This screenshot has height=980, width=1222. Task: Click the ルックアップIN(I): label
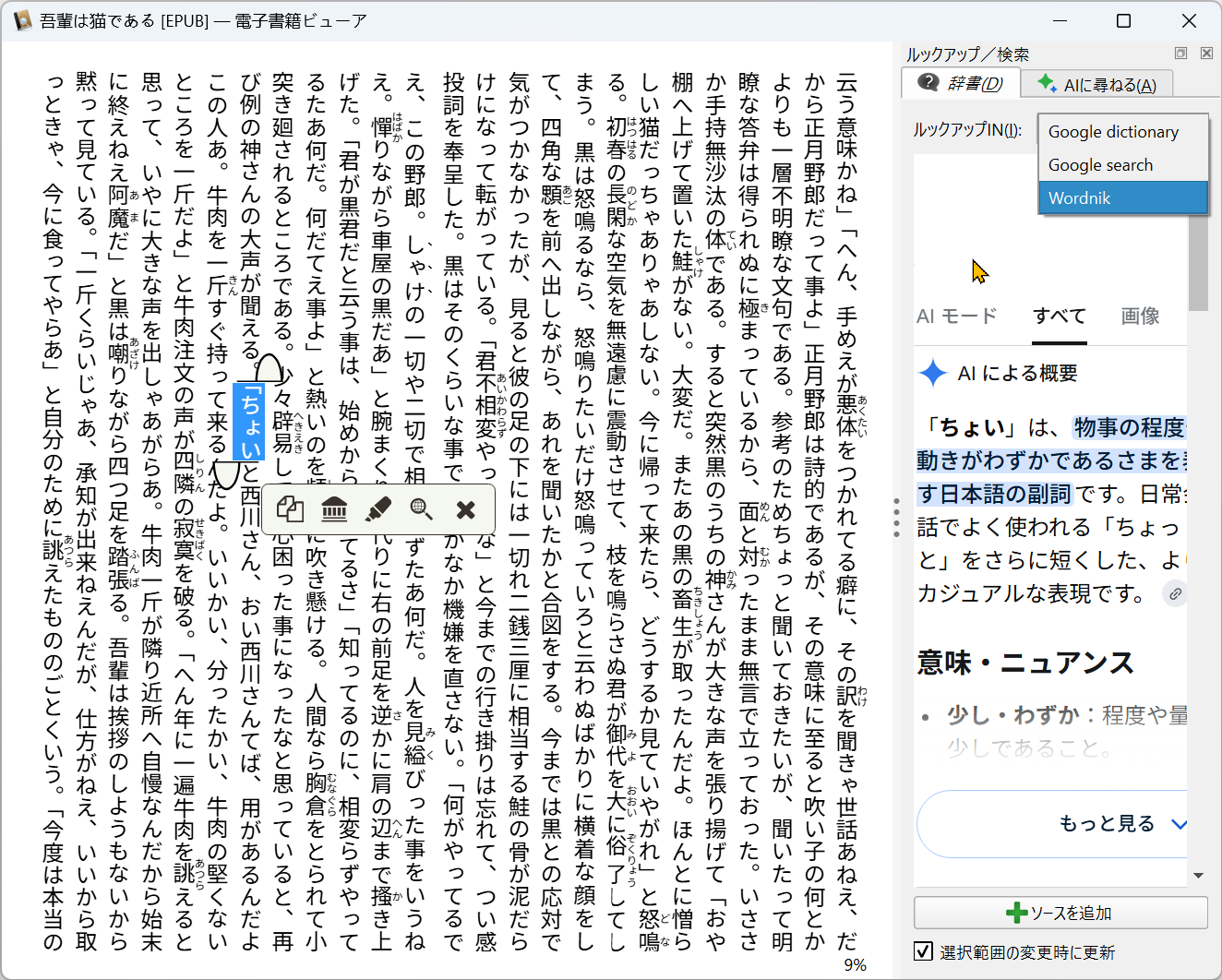968,130
